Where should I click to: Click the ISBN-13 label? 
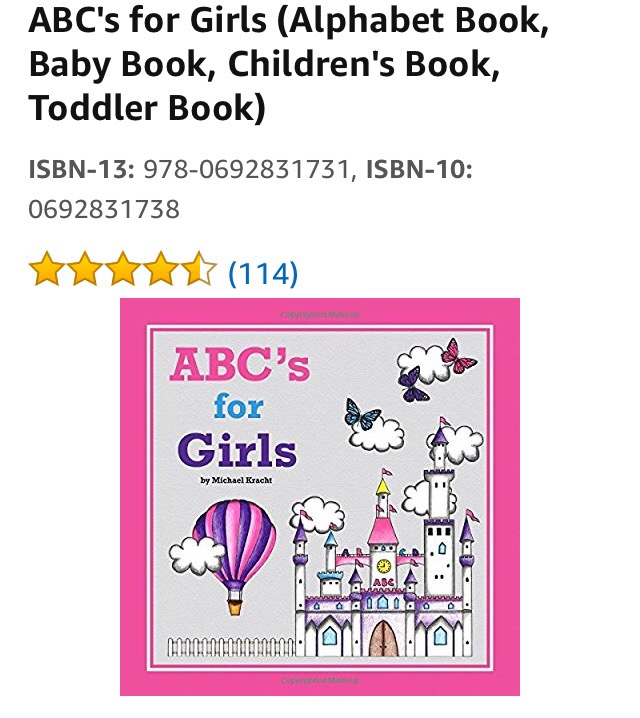click(x=81, y=169)
